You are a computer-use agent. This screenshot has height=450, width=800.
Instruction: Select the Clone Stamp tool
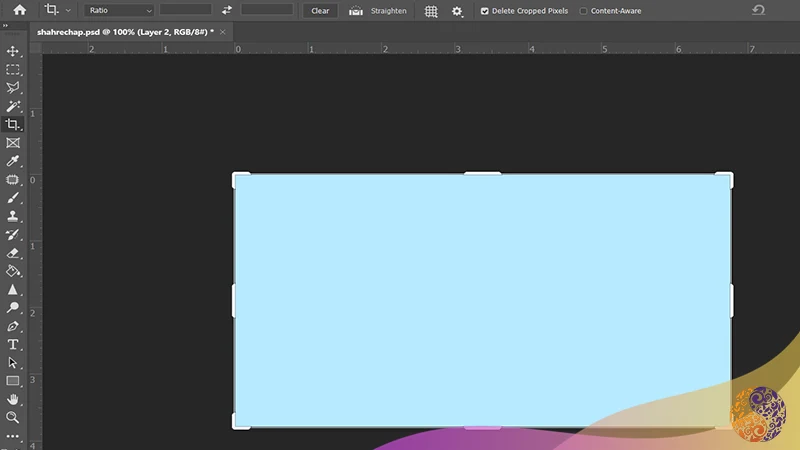tap(13, 216)
